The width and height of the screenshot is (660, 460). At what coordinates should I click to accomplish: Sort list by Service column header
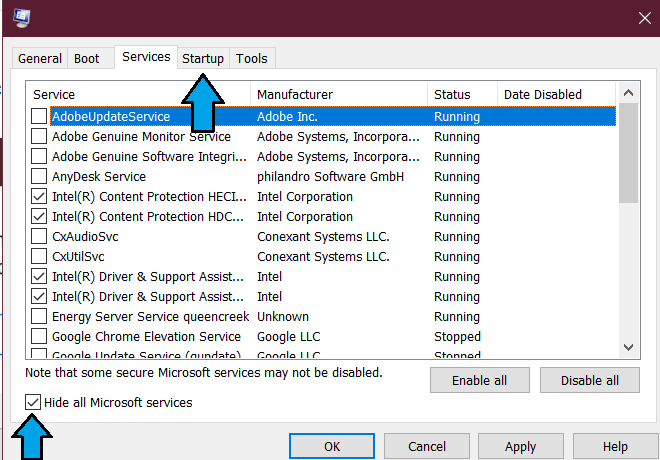coord(138,94)
